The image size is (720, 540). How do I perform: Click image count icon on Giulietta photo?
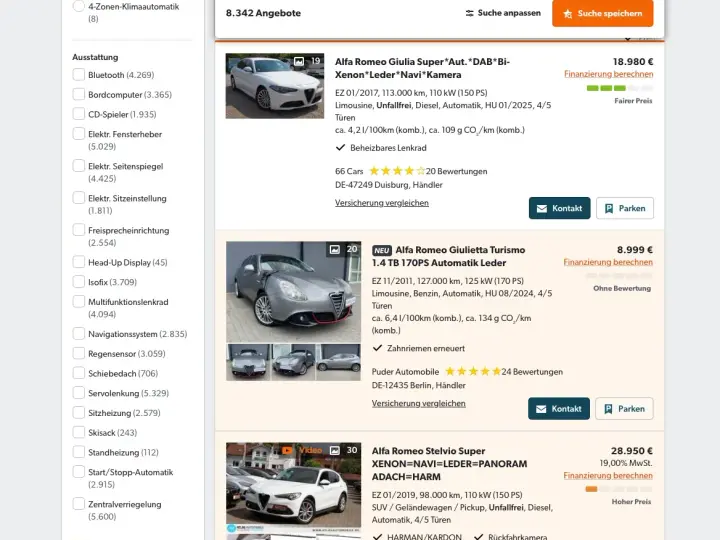click(x=335, y=249)
